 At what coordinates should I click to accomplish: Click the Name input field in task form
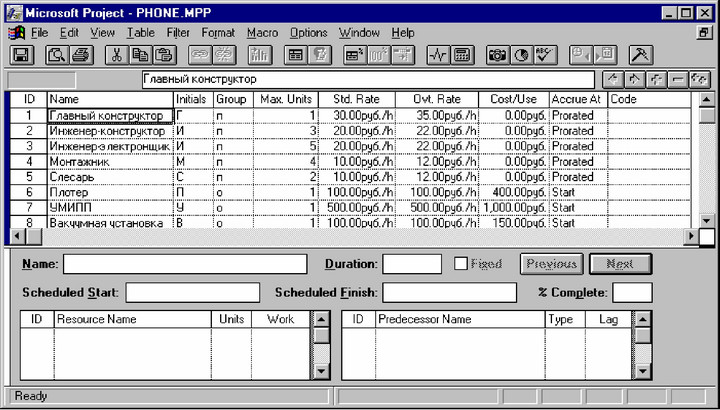(x=185, y=264)
